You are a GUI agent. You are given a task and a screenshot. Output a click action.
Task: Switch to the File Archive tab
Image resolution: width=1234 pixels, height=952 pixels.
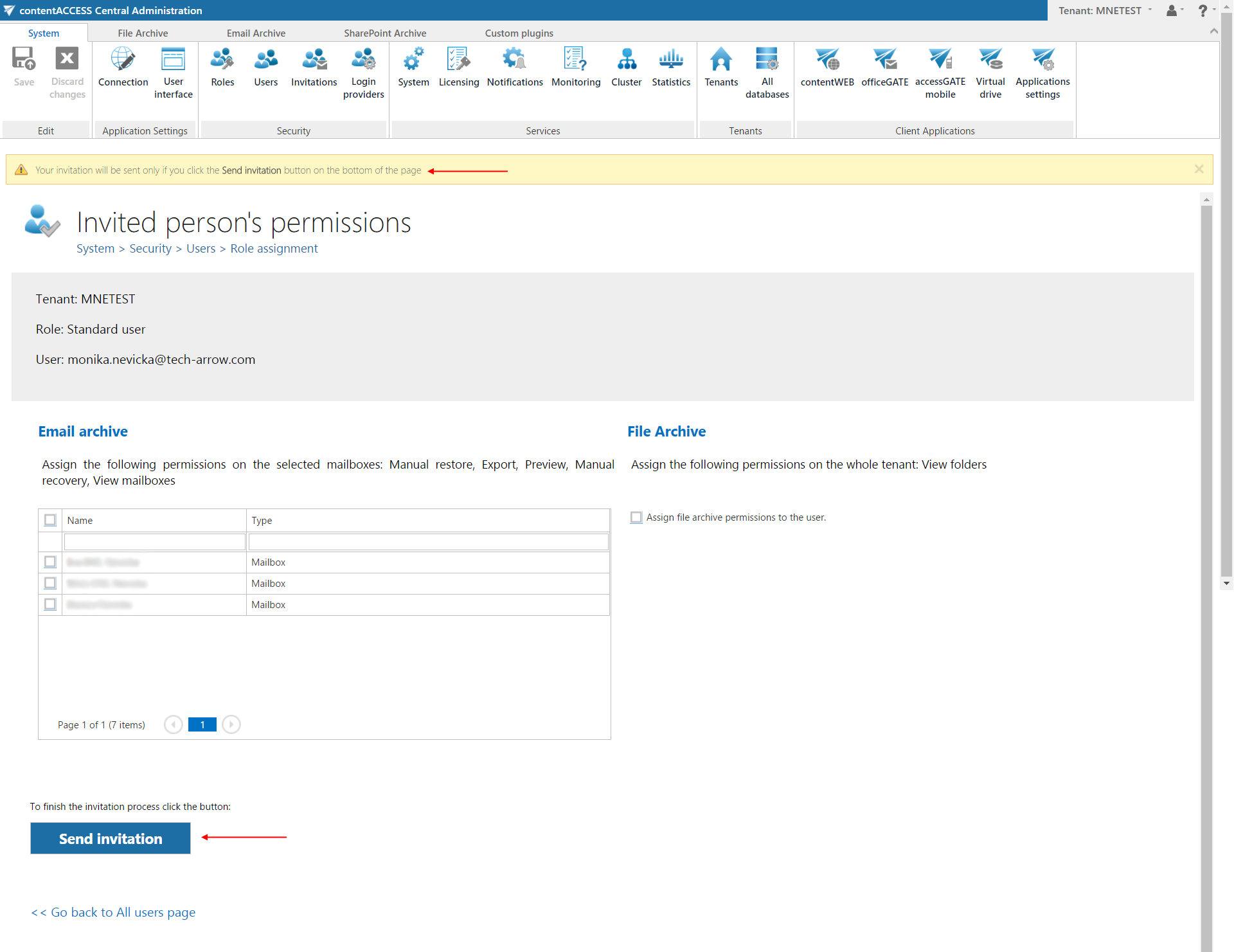pos(143,33)
